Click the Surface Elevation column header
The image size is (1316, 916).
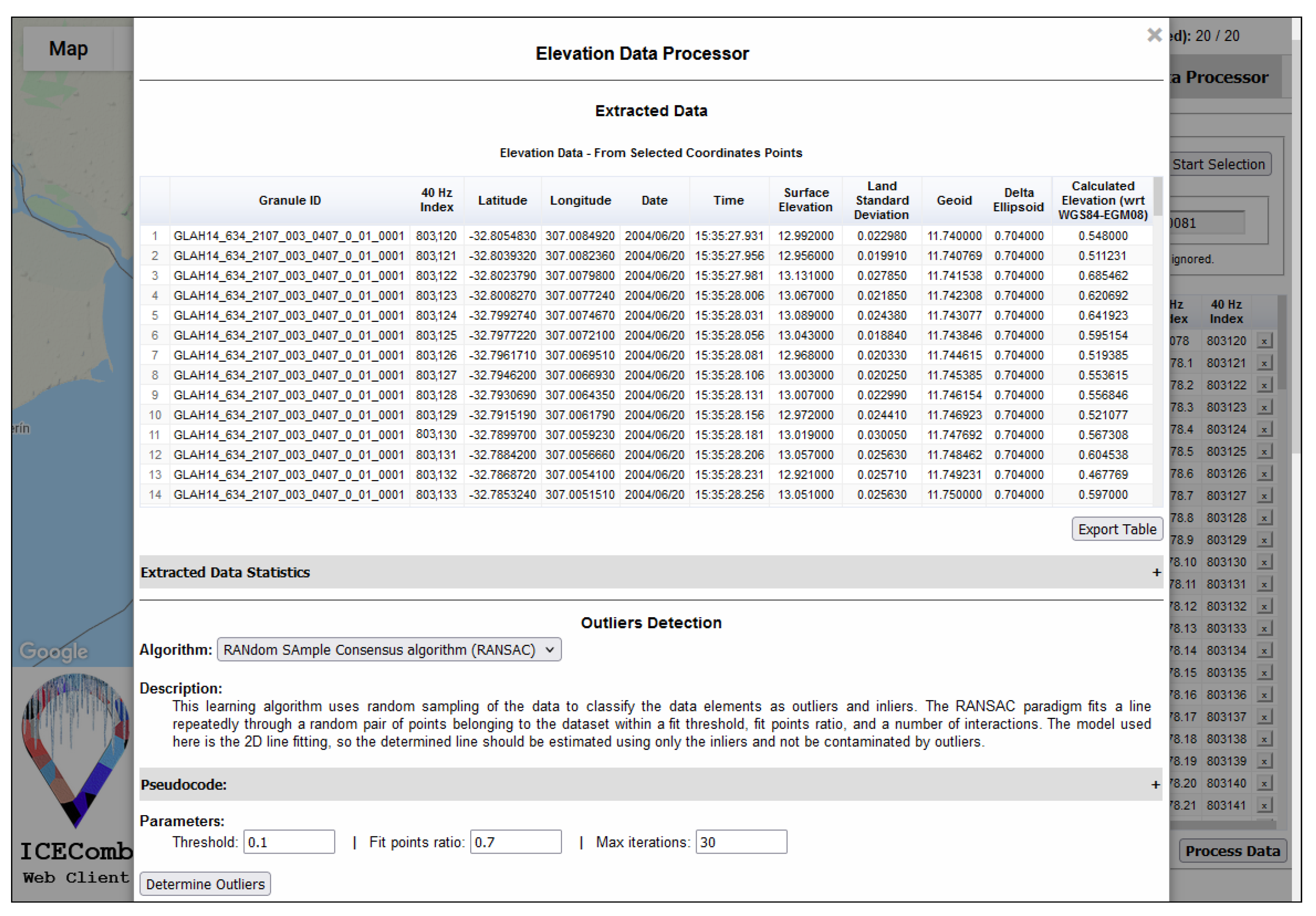pyautogui.click(x=805, y=201)
